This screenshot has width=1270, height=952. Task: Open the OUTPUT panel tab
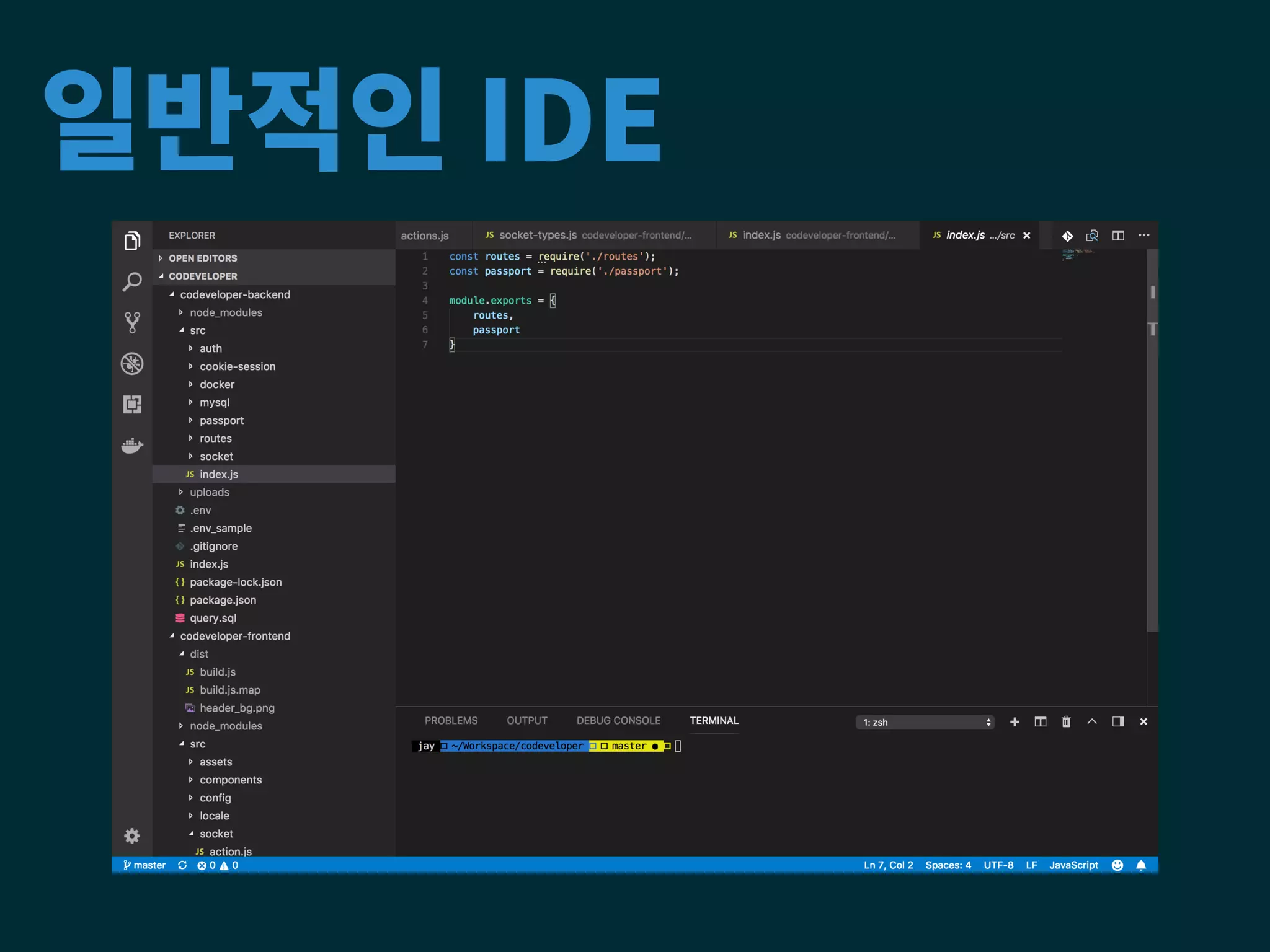coord(527,721)
